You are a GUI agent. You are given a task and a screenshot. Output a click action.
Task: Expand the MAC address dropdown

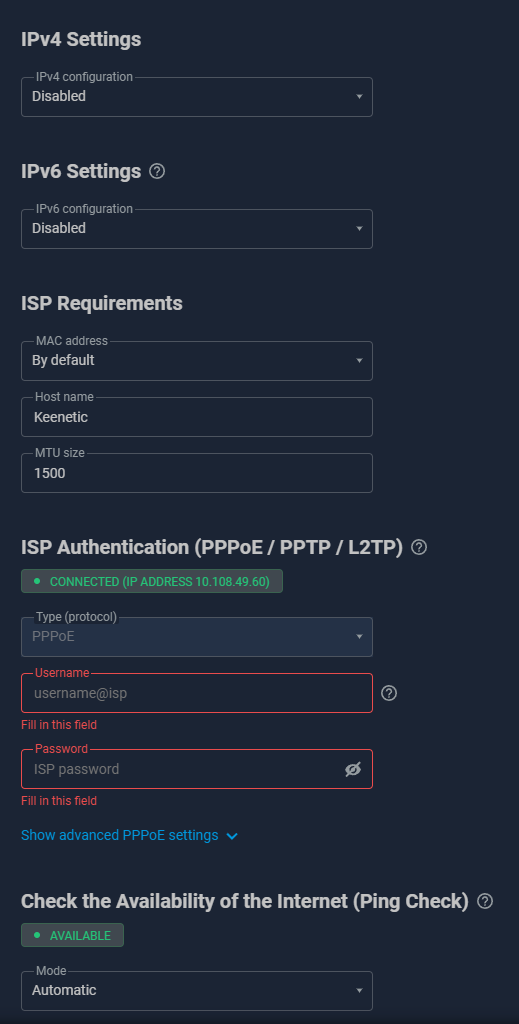click(197, 360)
